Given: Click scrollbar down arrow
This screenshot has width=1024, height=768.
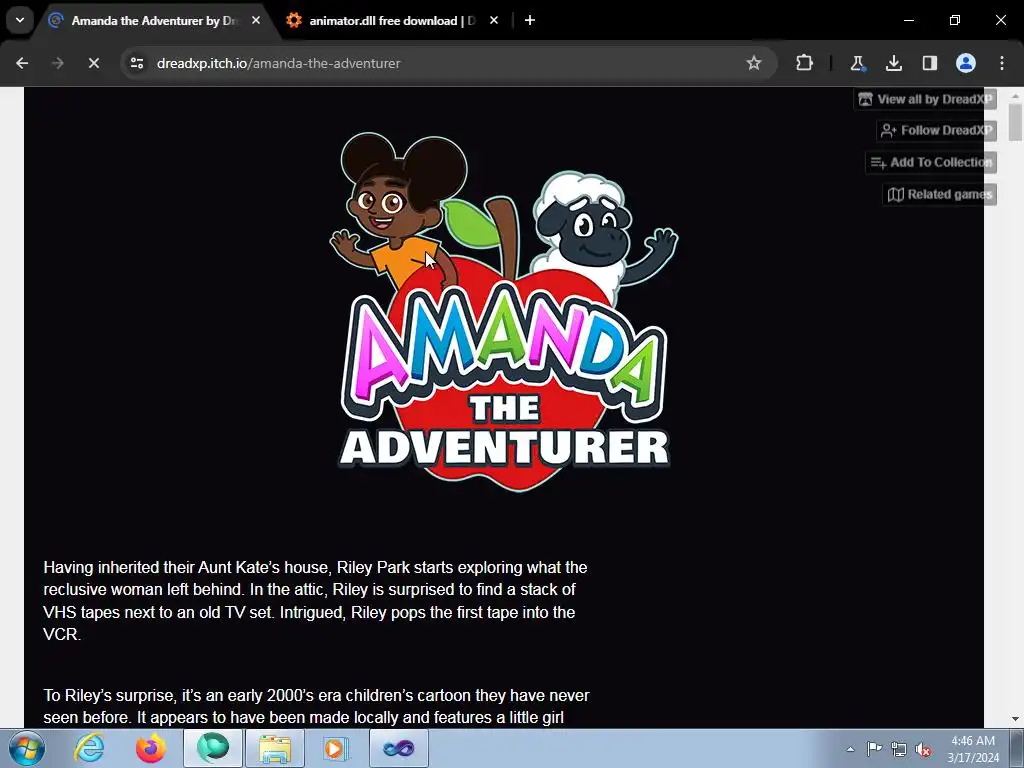Looking at the screenshot, I should point(1015,719).
